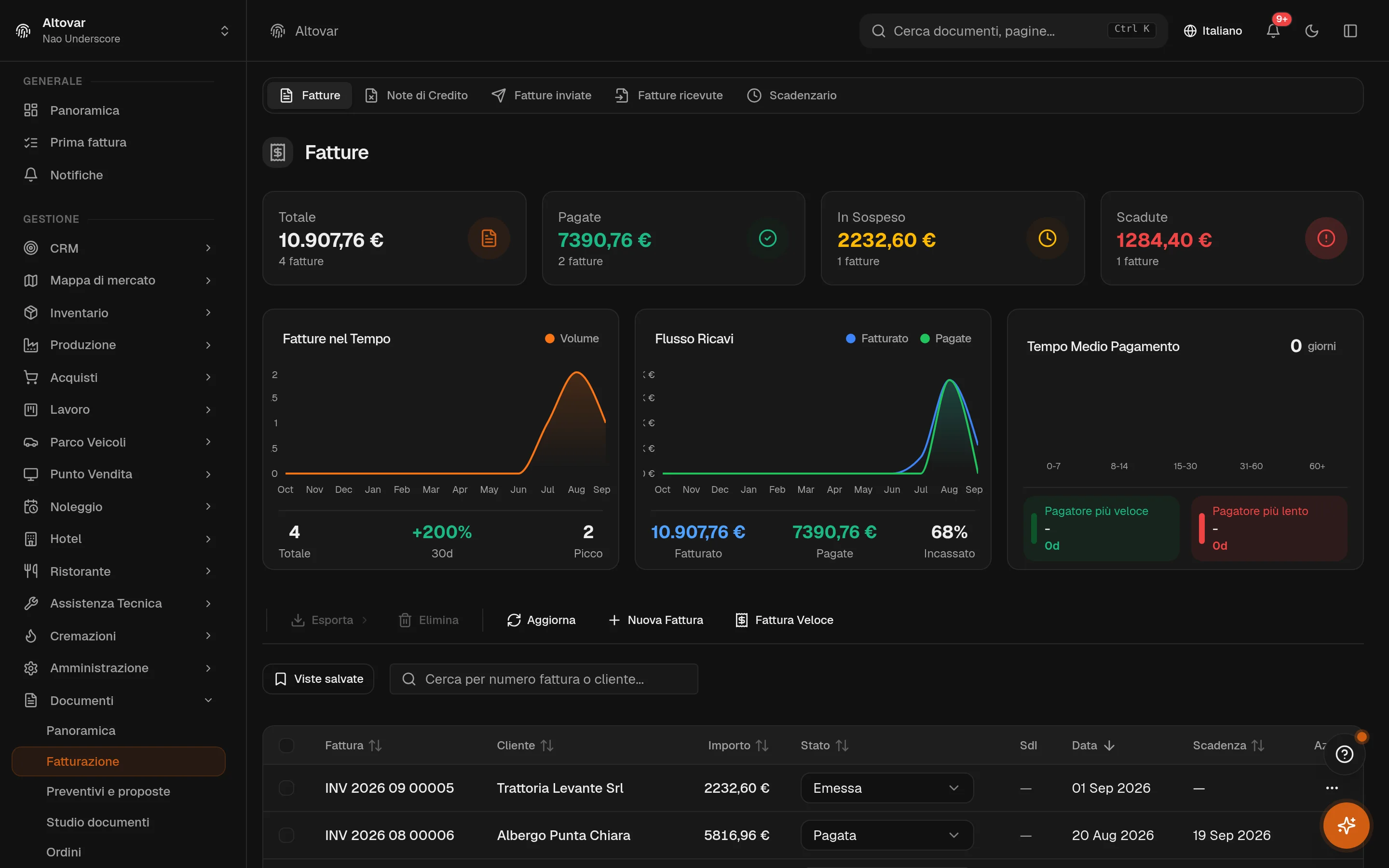The width and height of the screenshot is (1389, 868).
Task: Open the Esporta submenu
Action: [329, 620]
